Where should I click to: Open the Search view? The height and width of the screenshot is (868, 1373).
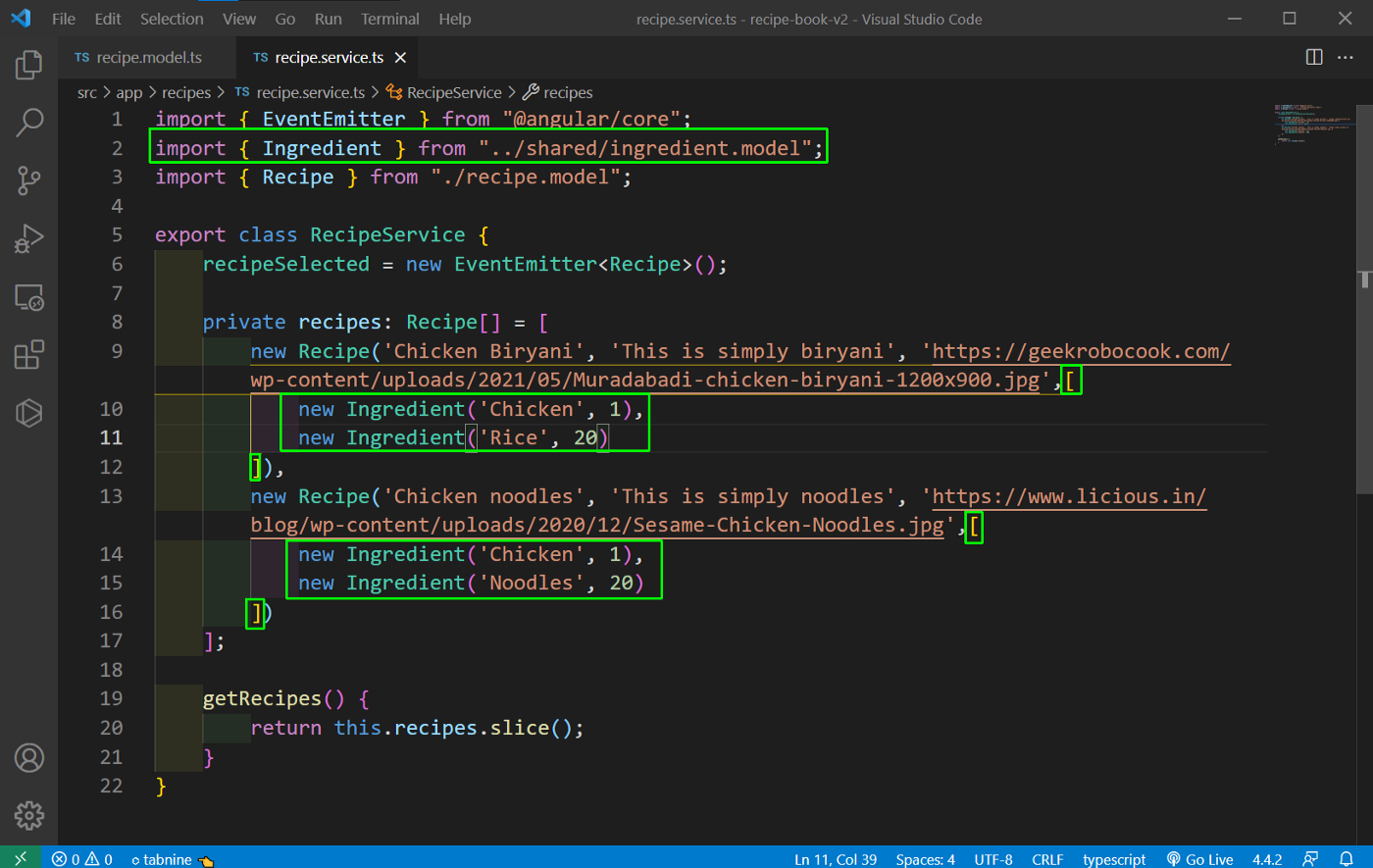[x=28, y=123]
